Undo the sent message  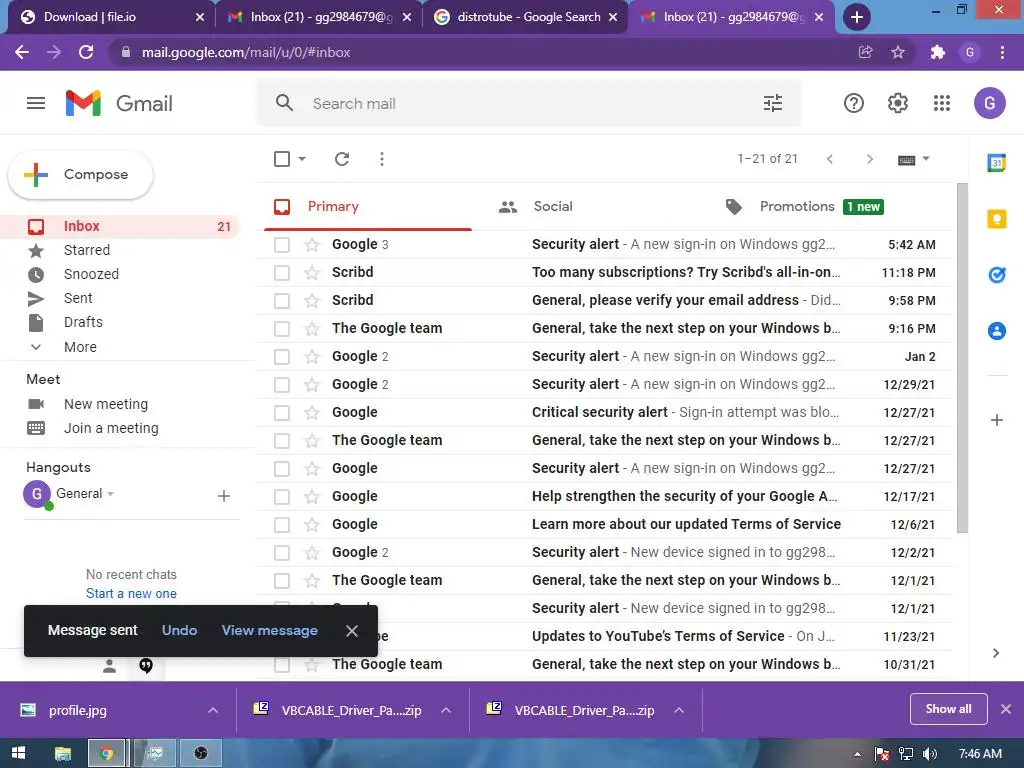pyautogui.click(x=180, y=630)
